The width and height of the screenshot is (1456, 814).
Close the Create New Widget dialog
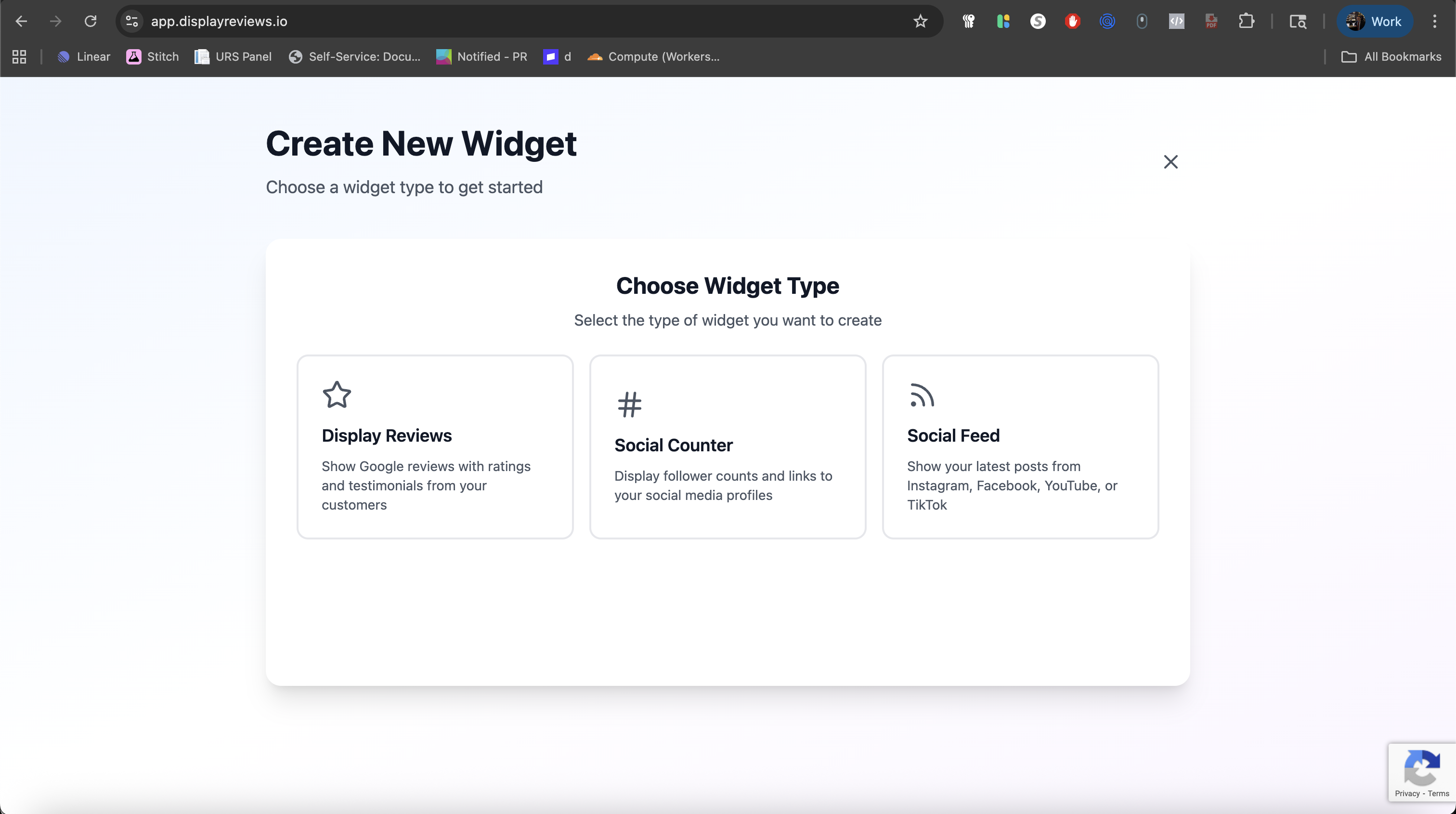click(1170, 162)
